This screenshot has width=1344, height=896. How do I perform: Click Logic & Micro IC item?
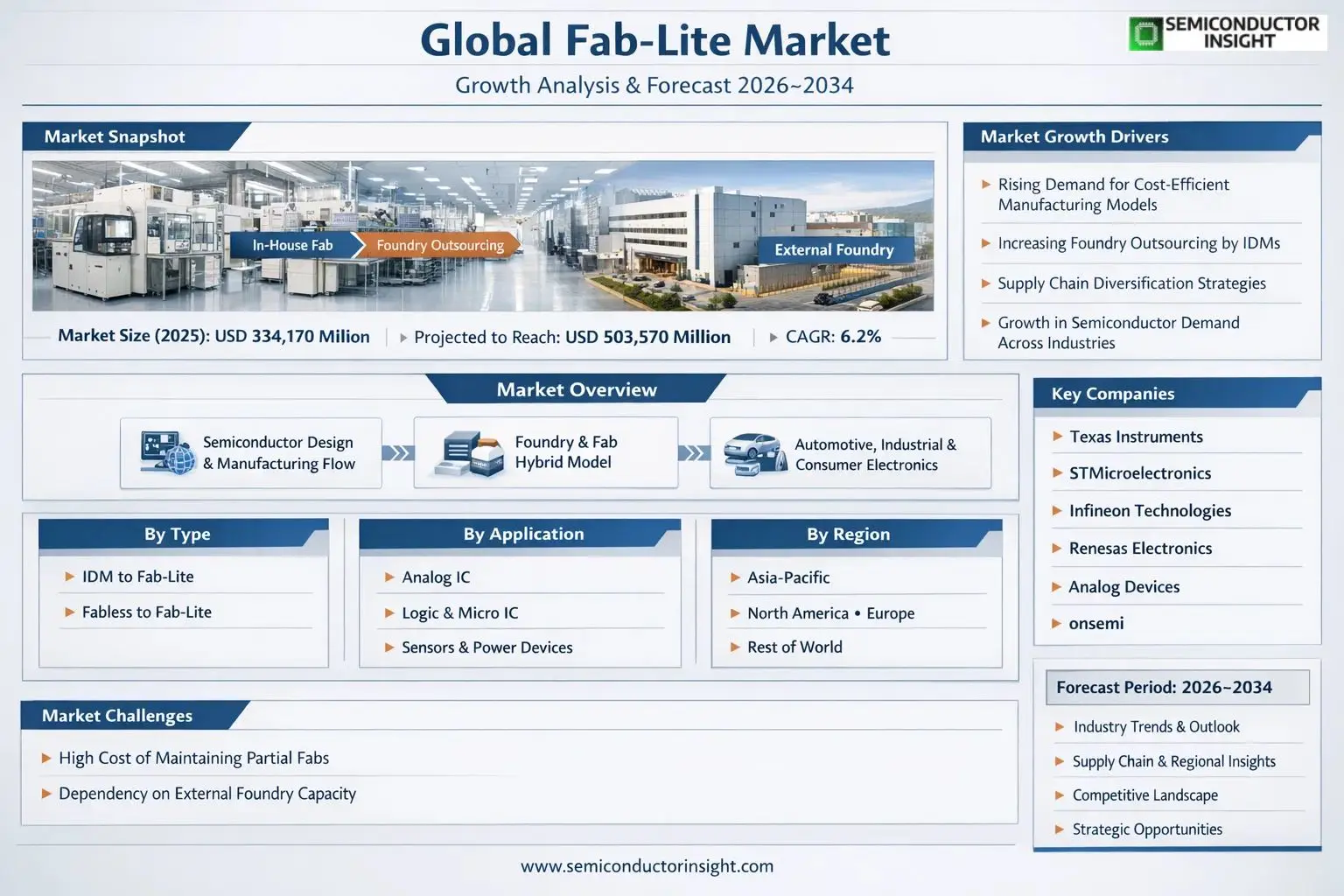pyautogui.click(x=459, y=613)
